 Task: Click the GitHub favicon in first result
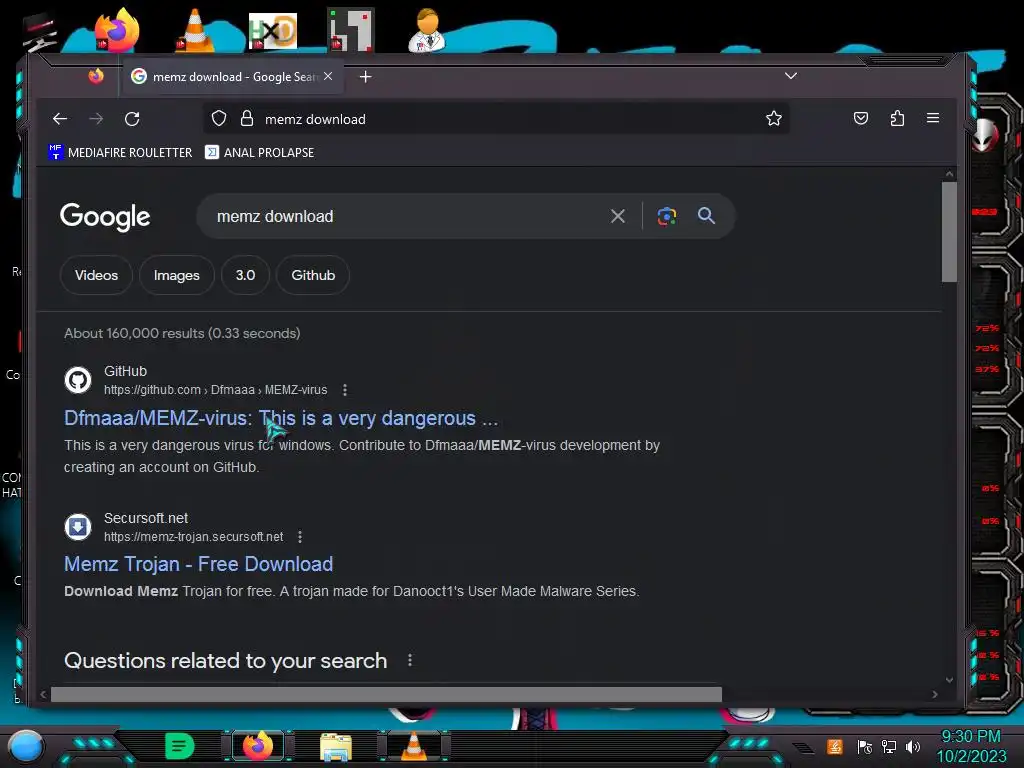pyautogui.click(x=78, y=379)
